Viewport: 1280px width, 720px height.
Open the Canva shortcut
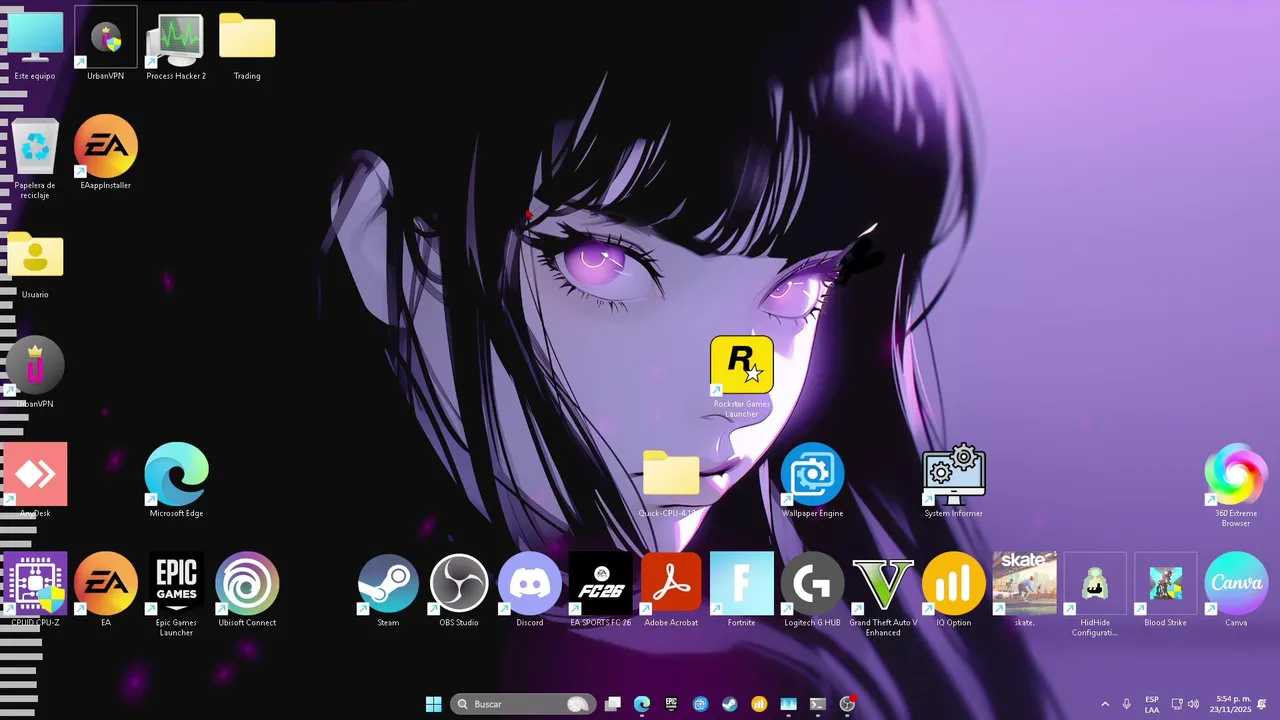pos(1236,590)
